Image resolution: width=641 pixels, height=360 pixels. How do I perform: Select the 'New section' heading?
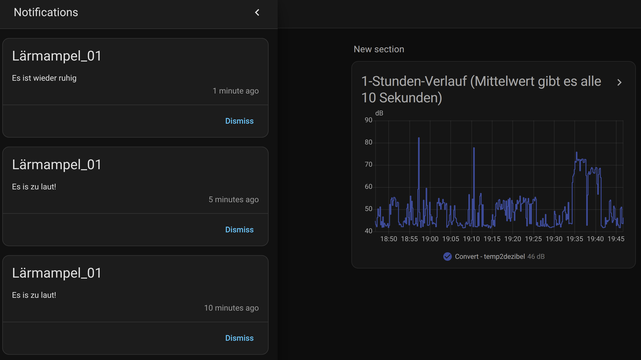click(x=379, y=49)
